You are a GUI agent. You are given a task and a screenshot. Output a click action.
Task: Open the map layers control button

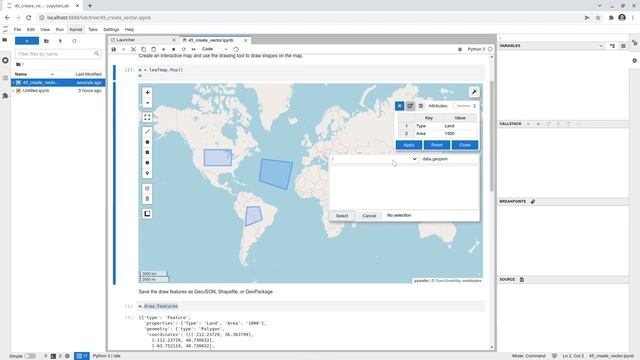147,213
